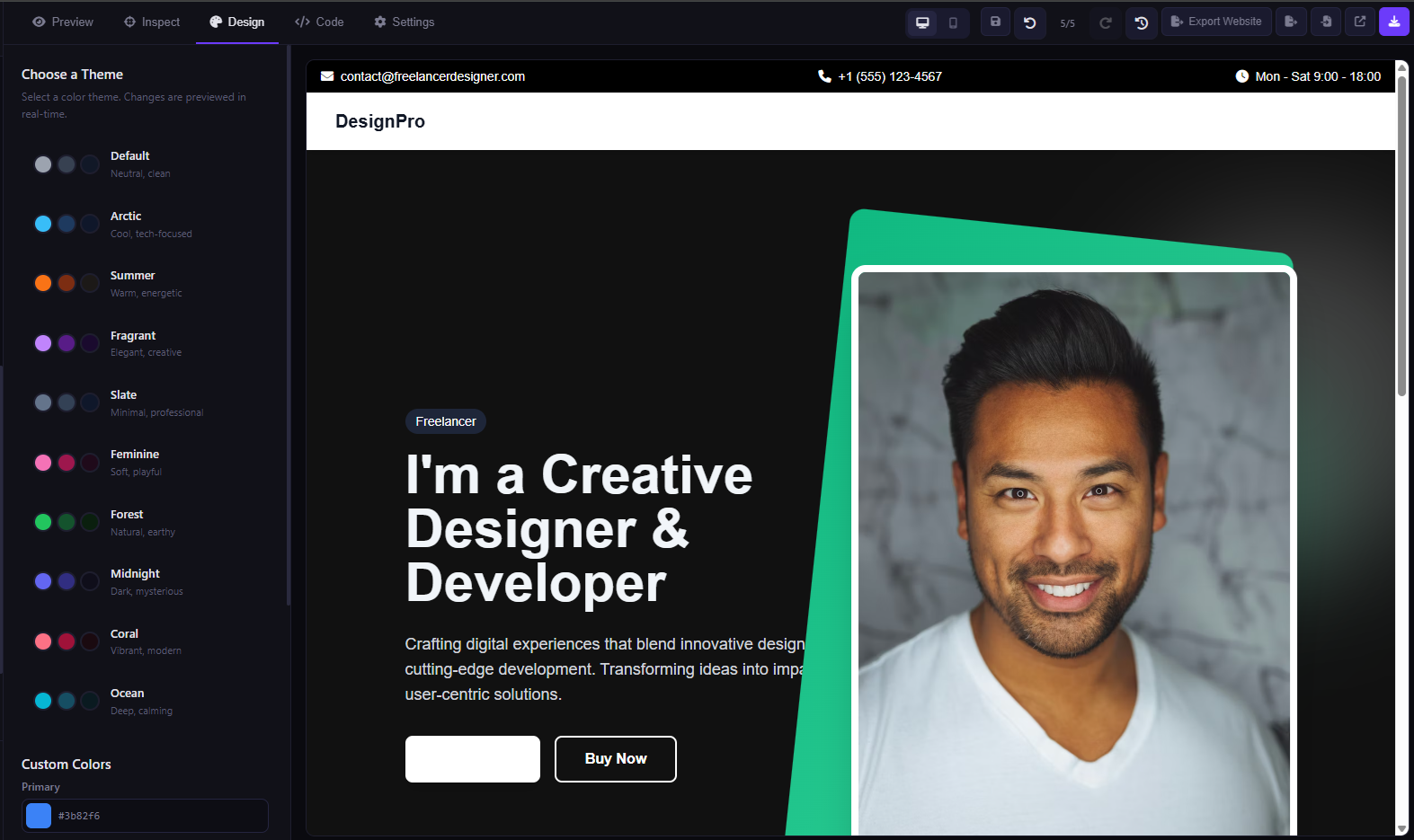Screen dimensions: 1414x840
Task: Open the Primary color swatch picker
Action: (x=39, y=816)
